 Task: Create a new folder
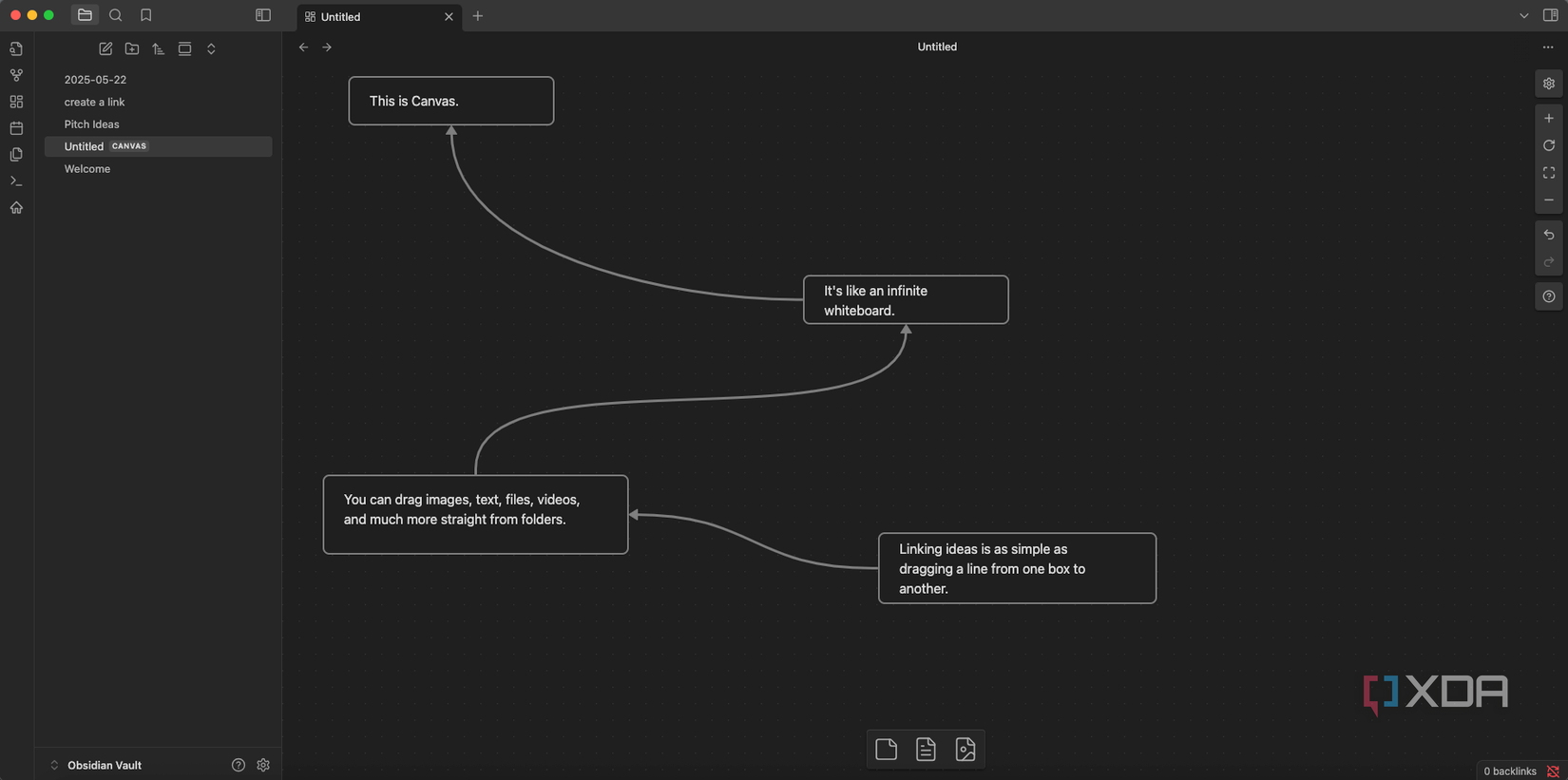132,49
